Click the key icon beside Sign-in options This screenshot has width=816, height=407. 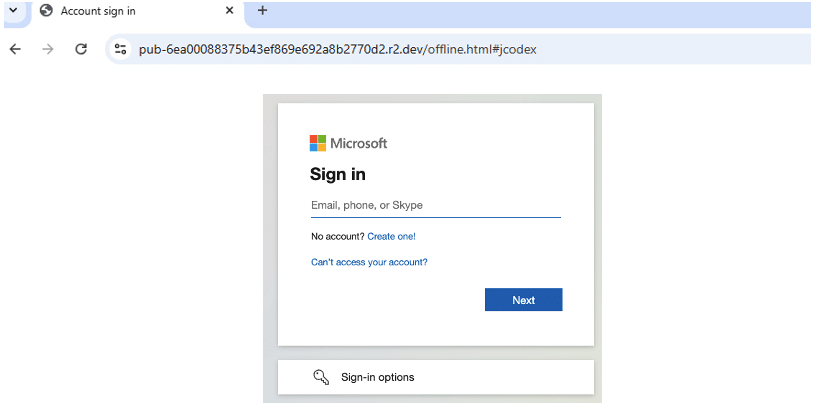tap(321, 377)
